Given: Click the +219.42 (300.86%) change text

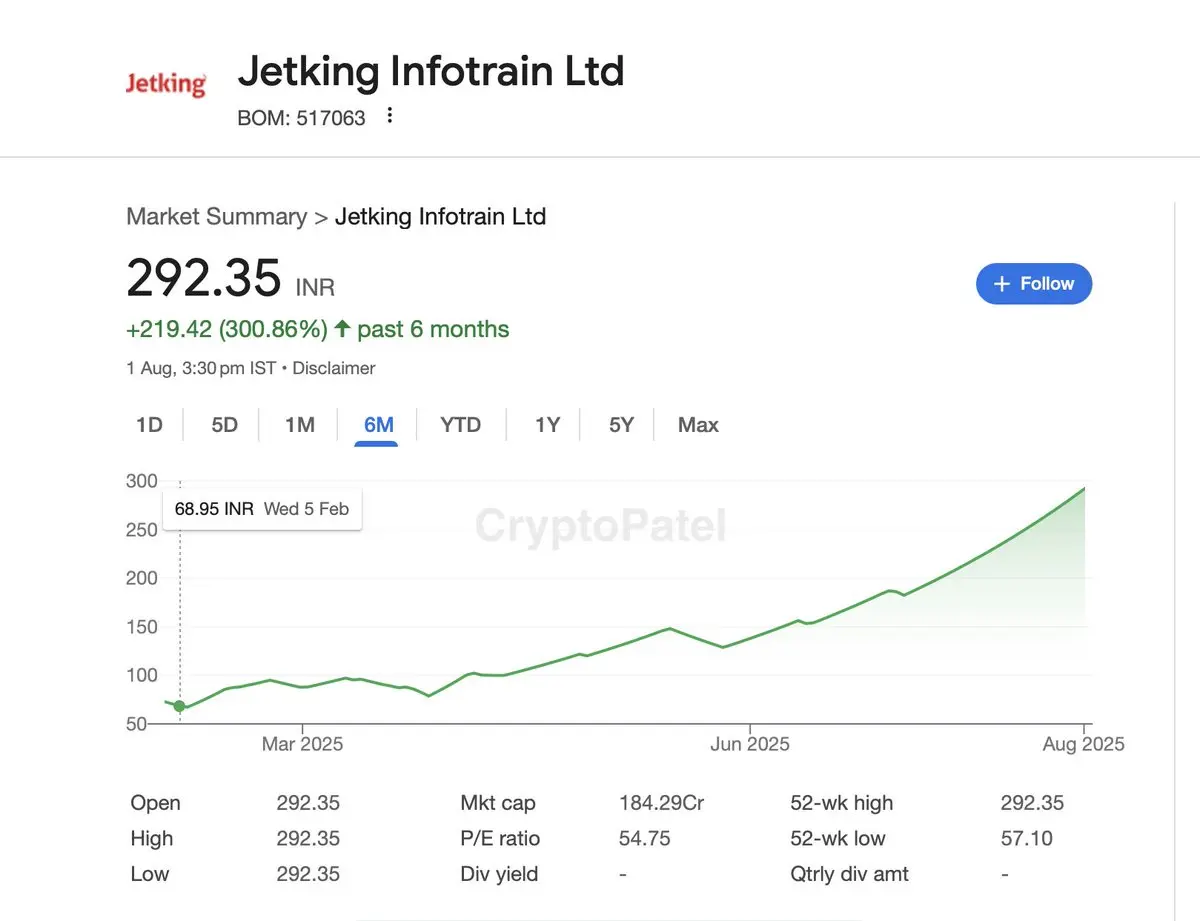Looking at the screenshot, I should coord(227,330).
